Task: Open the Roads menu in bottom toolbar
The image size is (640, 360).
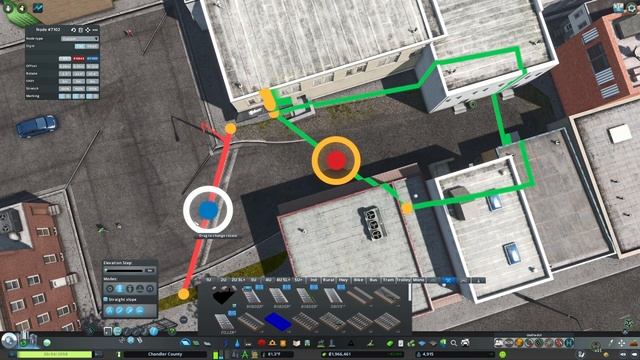Action: tap(185, 343)
